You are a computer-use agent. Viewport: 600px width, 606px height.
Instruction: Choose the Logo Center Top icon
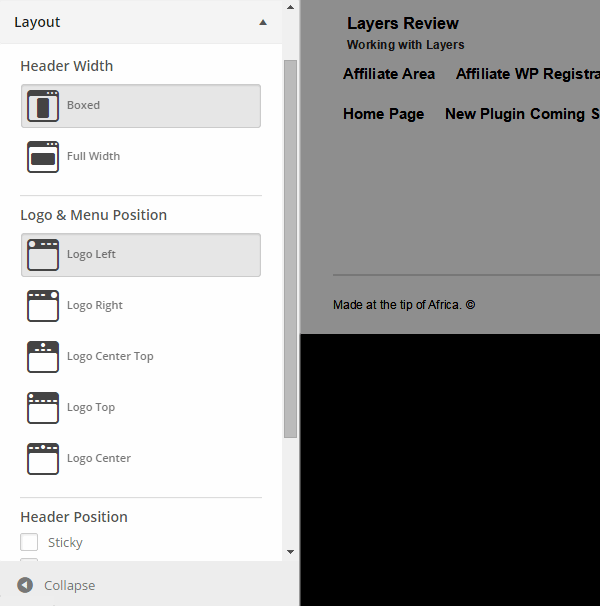point(43,357)
